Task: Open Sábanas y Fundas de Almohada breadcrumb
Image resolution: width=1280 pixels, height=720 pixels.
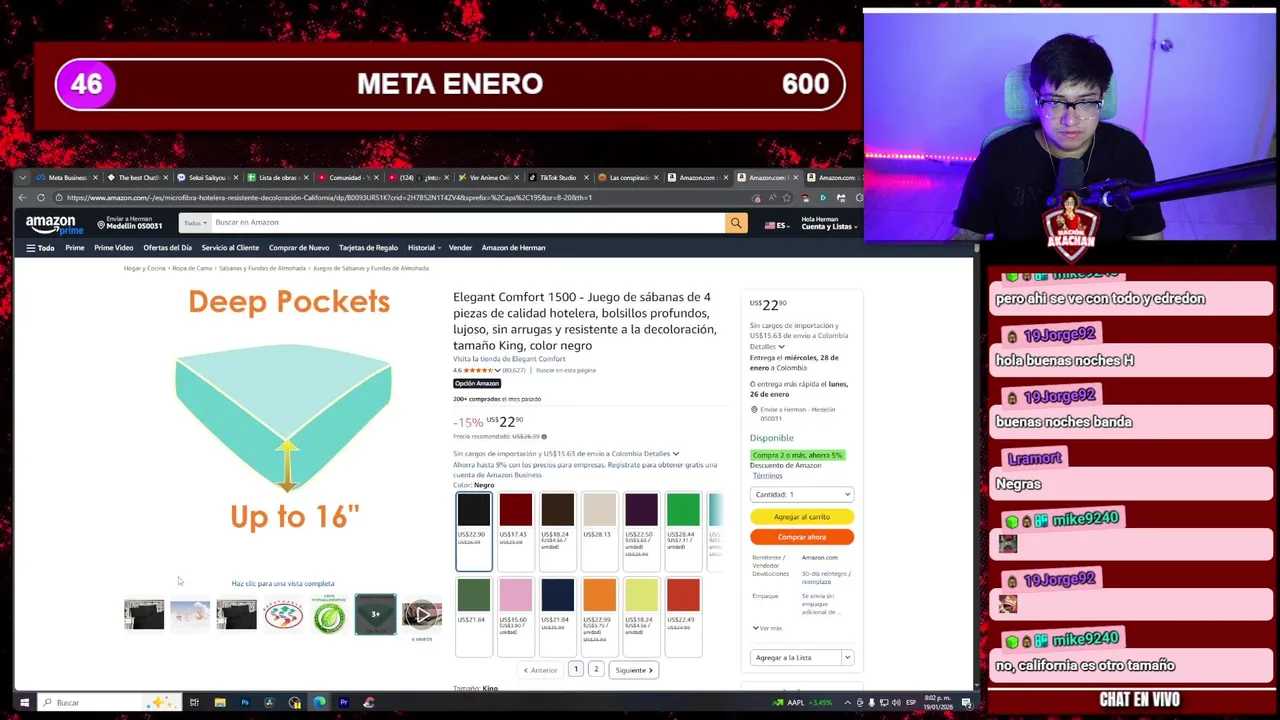Action: point(263,268)
